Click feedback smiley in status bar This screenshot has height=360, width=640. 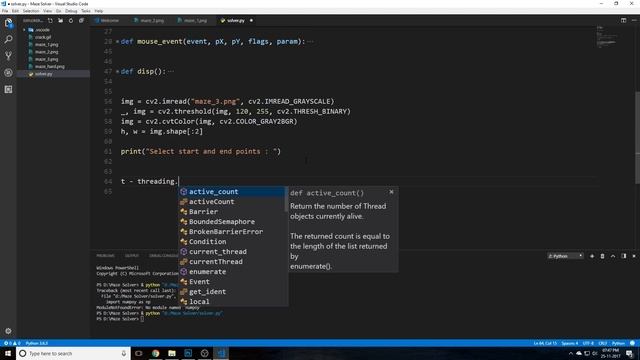coord(632,343)
